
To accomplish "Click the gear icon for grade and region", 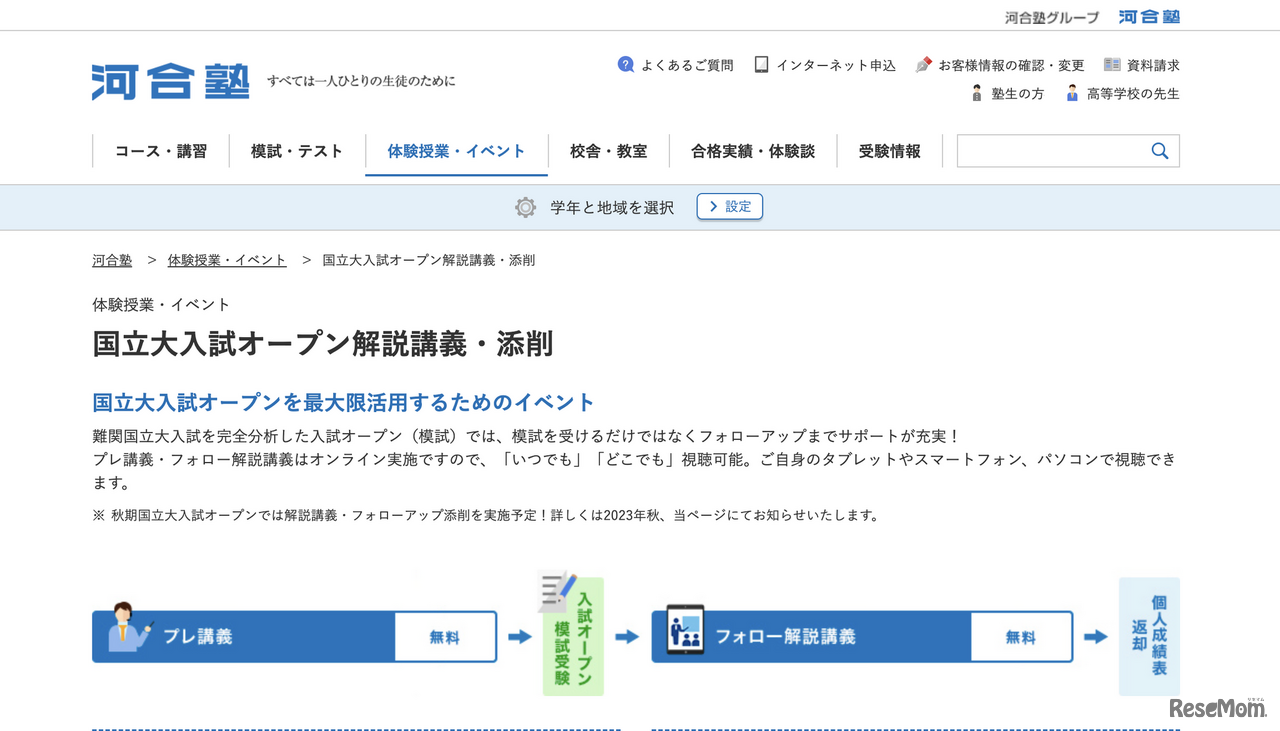I will tap(525, 207).
